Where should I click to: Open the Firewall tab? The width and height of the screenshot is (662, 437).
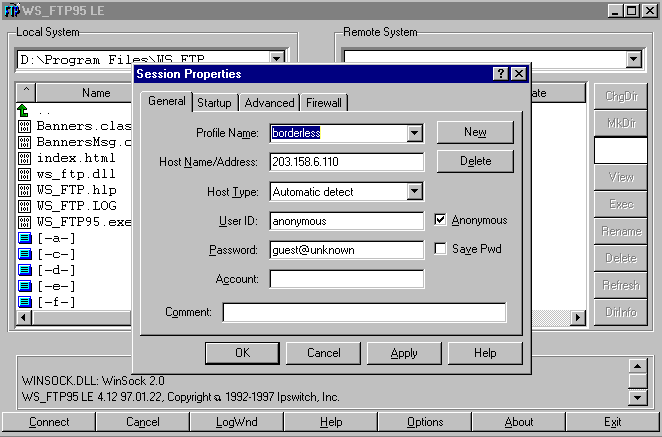(324, 103)
